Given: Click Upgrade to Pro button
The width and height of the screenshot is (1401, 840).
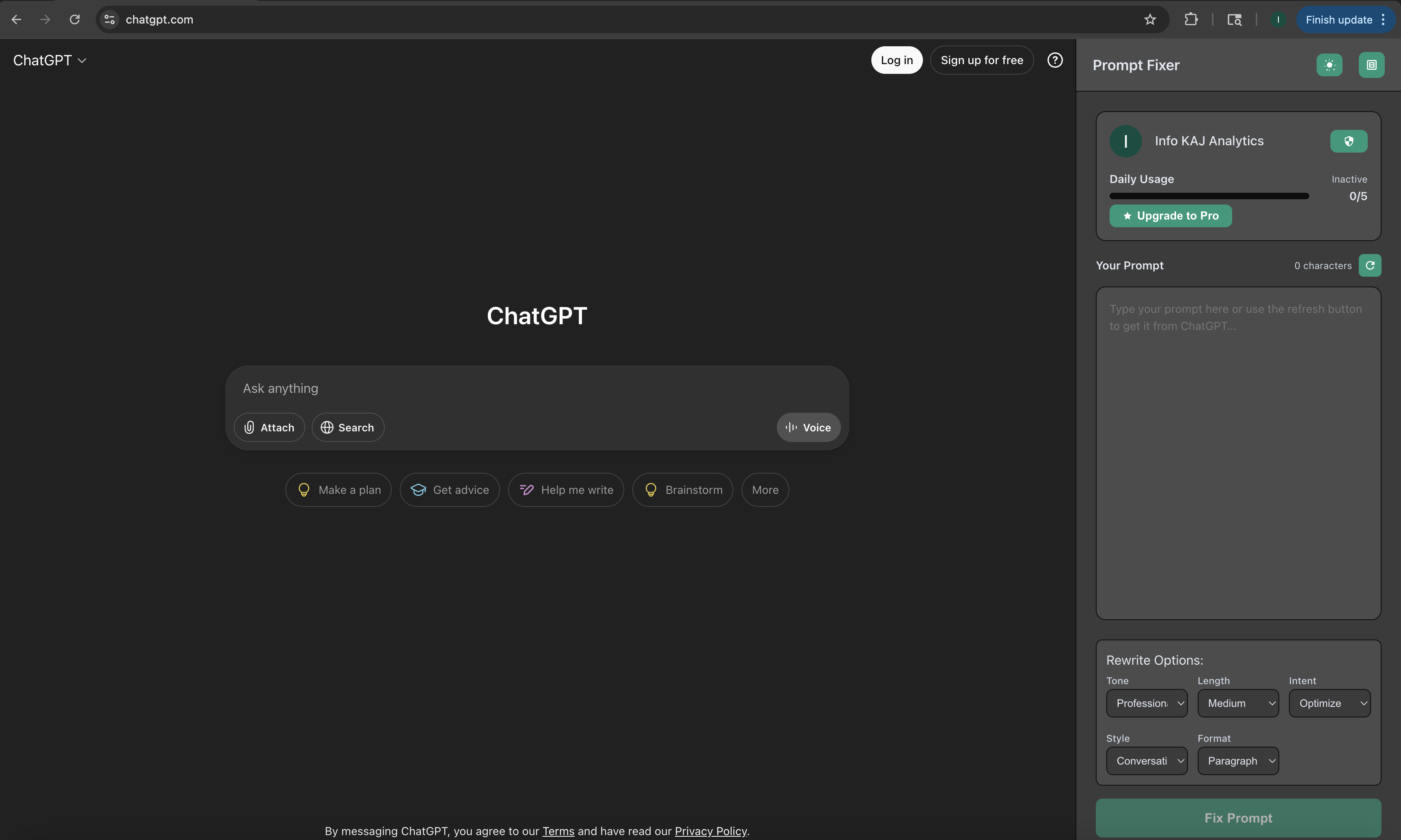Looking at the screenshot, I should [x=1170, y=215].
